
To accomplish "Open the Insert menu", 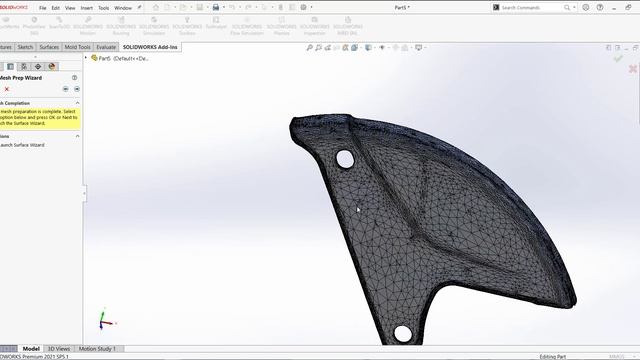I will [x=87, y=8].
